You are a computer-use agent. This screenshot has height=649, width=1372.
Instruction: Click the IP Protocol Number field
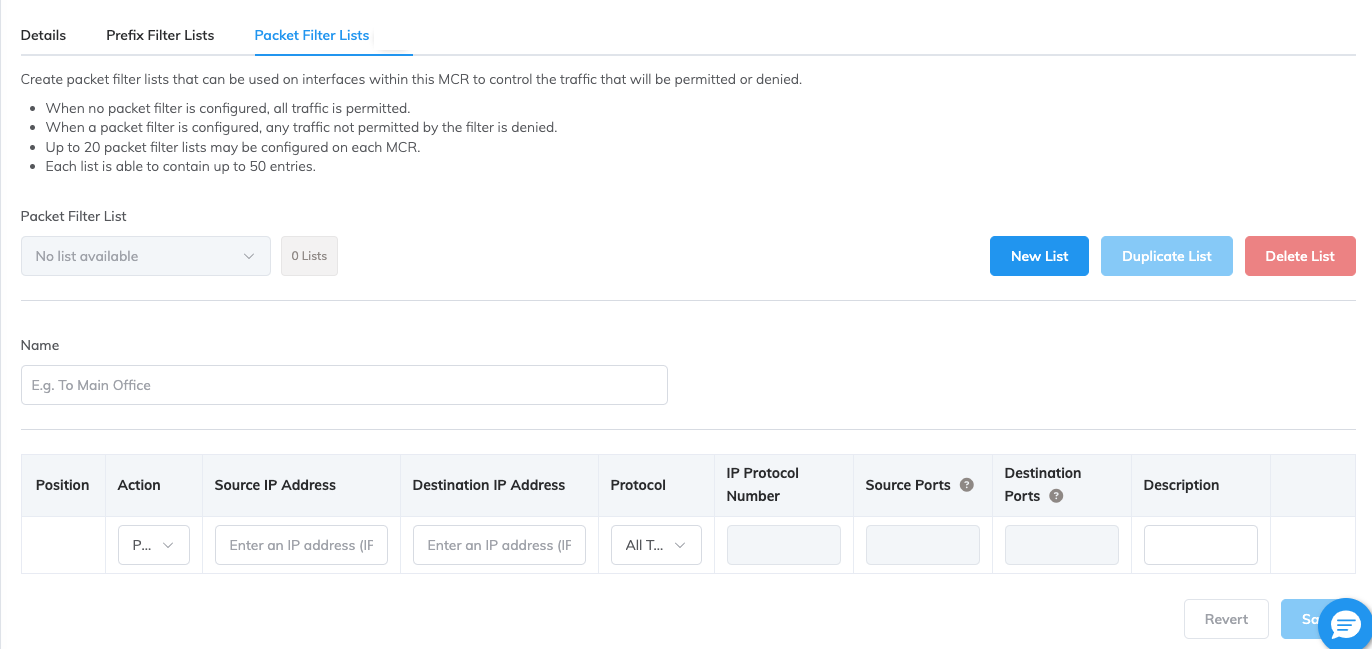(x=783, y=544)
